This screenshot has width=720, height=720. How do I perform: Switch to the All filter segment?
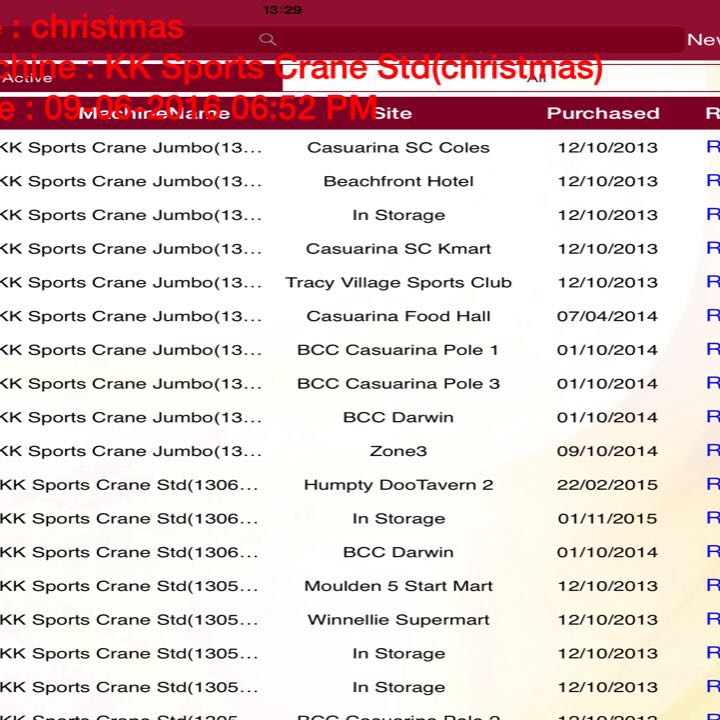click(x=536, y=78)
